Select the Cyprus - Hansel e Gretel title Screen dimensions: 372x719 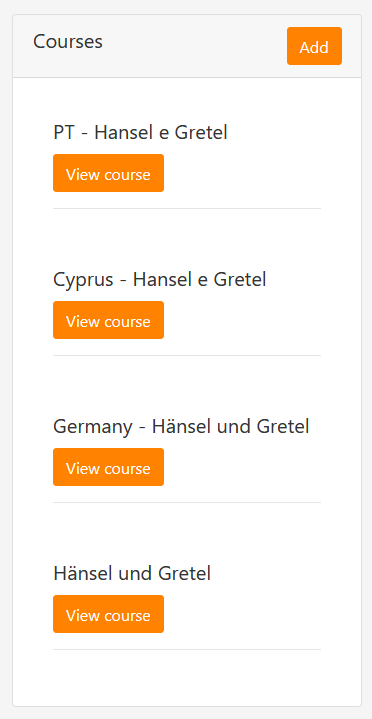pos(160,280)
